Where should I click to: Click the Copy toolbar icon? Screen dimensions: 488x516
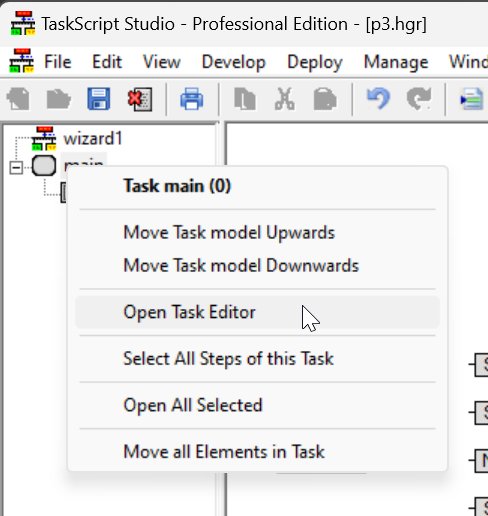tap(245, 99)
